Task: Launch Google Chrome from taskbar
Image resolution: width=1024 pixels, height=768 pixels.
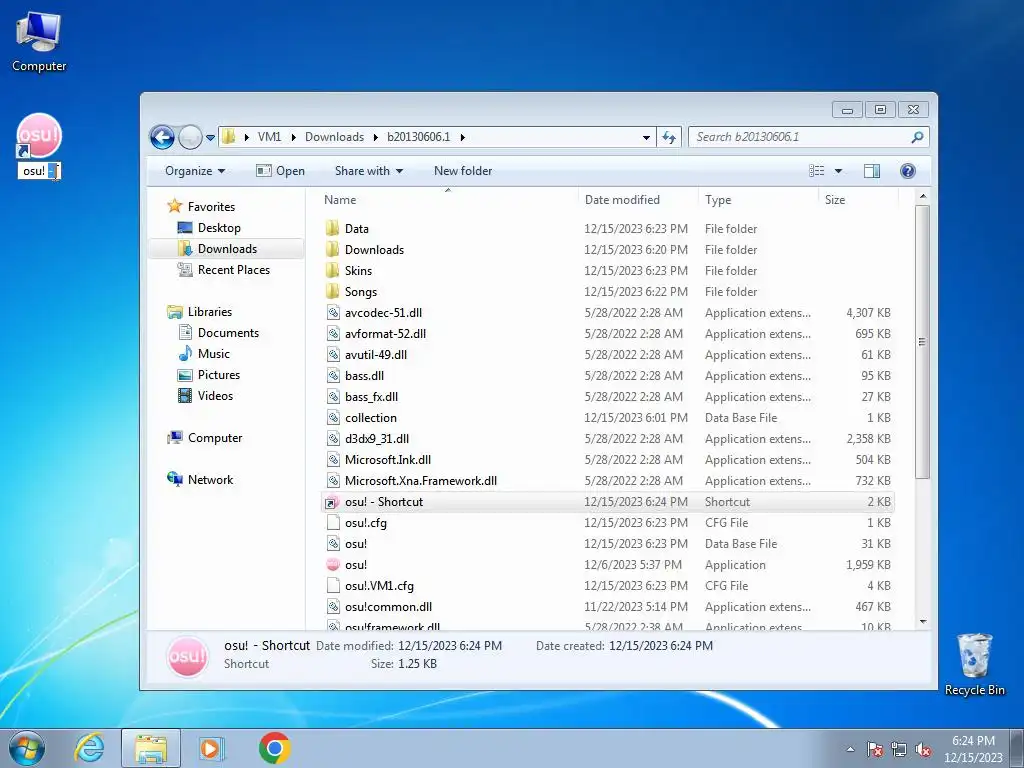Action: coord(274,748)
